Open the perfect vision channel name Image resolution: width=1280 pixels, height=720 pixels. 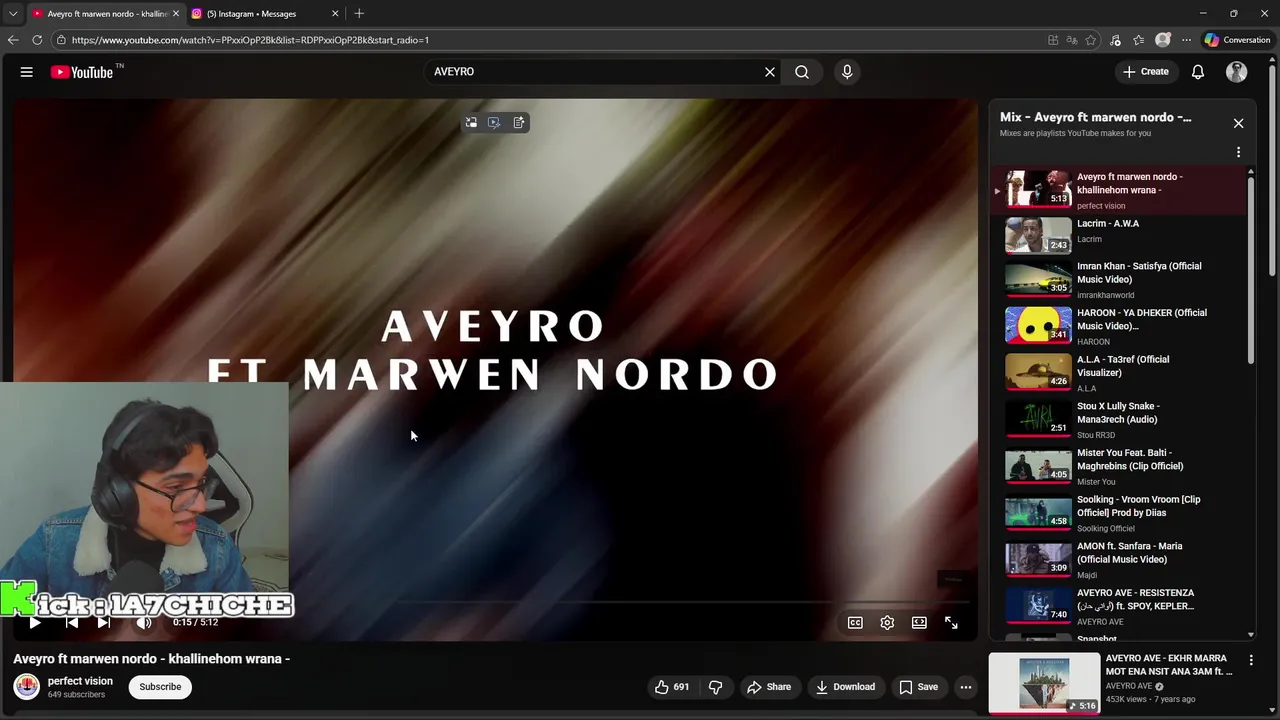(80, 681)
